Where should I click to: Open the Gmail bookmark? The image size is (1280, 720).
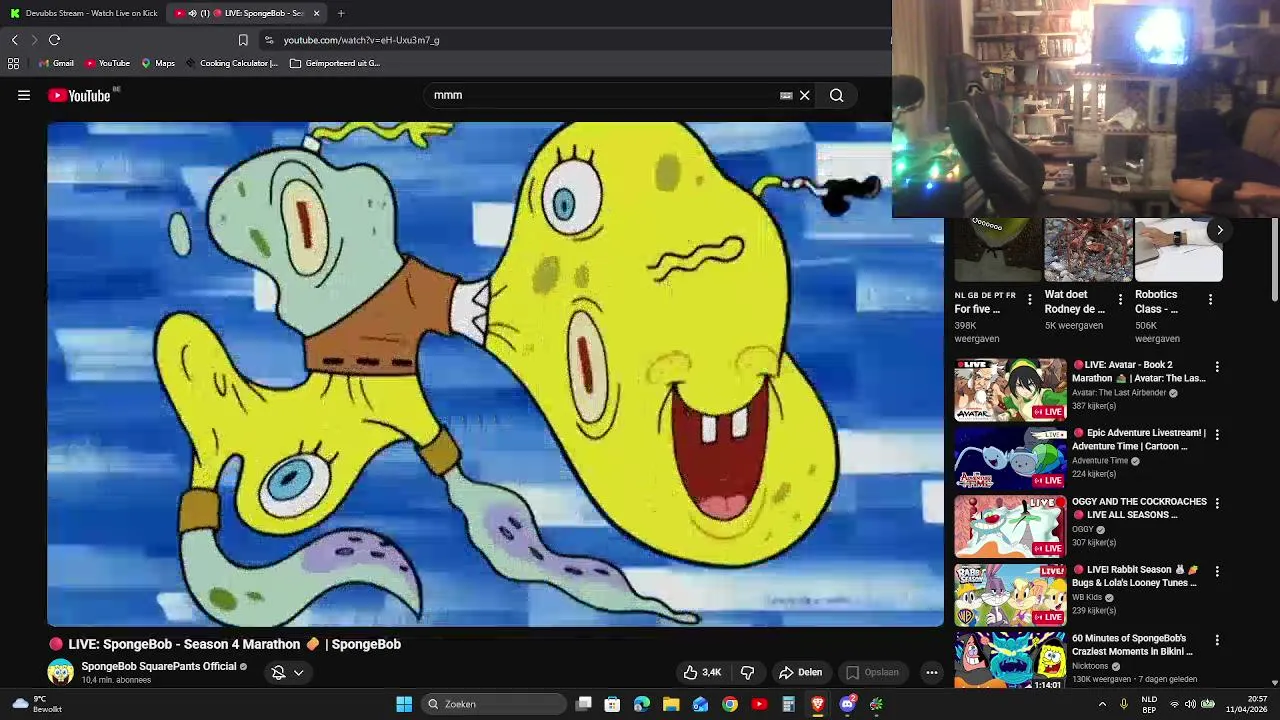56,63
